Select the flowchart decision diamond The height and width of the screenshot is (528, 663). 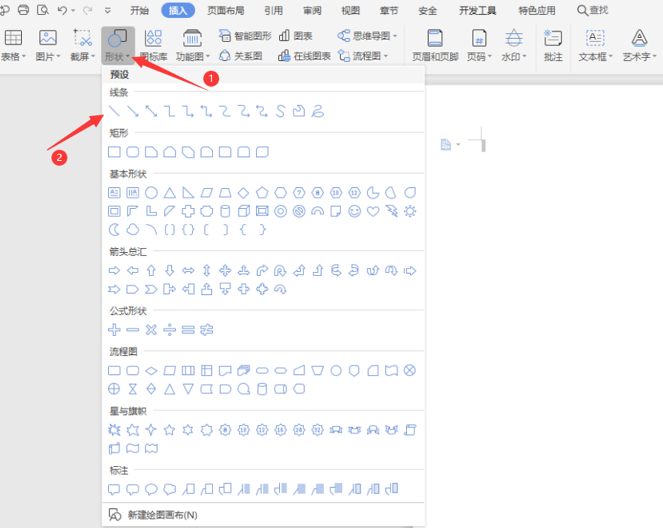coord(151,371)
